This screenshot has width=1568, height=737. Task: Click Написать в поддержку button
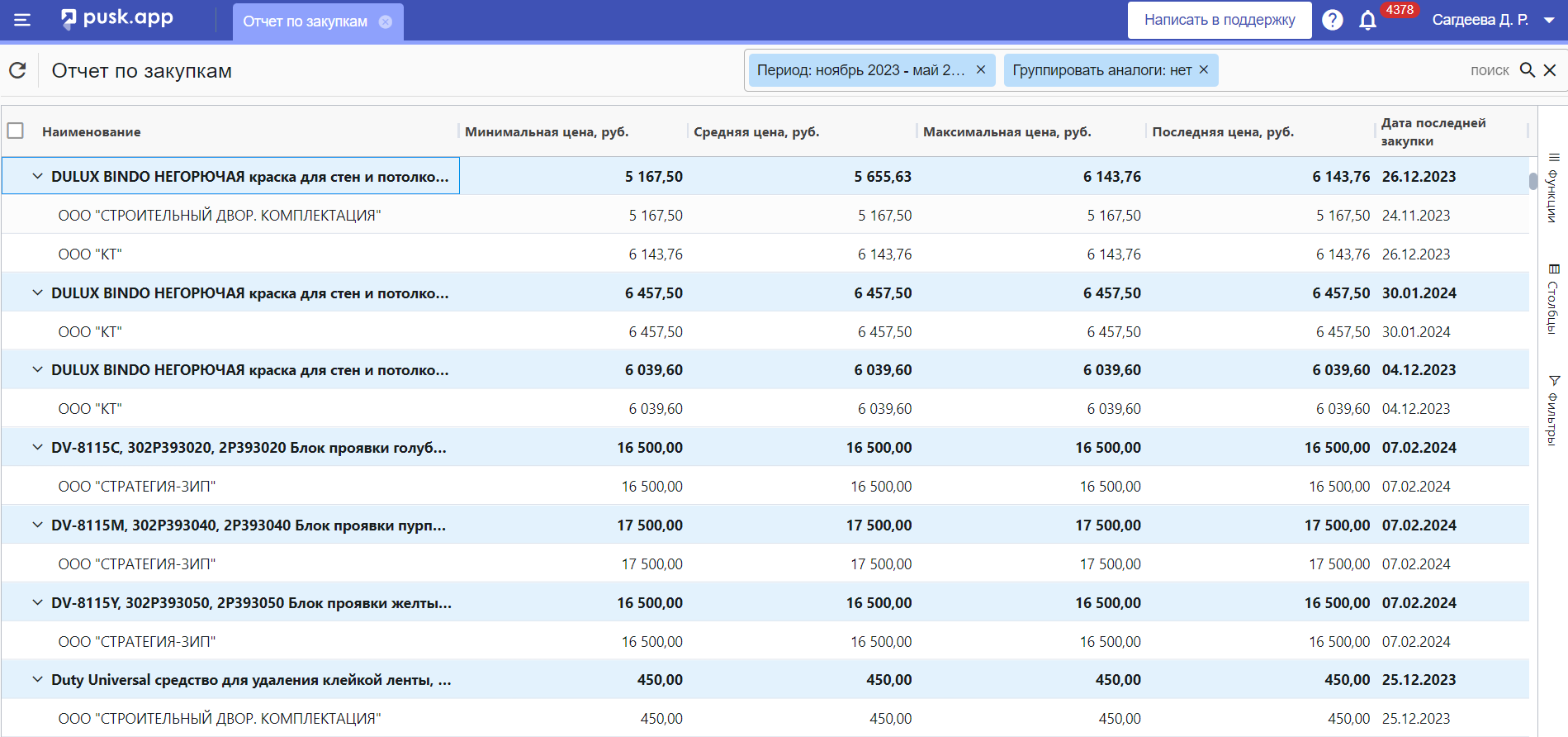1220,20
